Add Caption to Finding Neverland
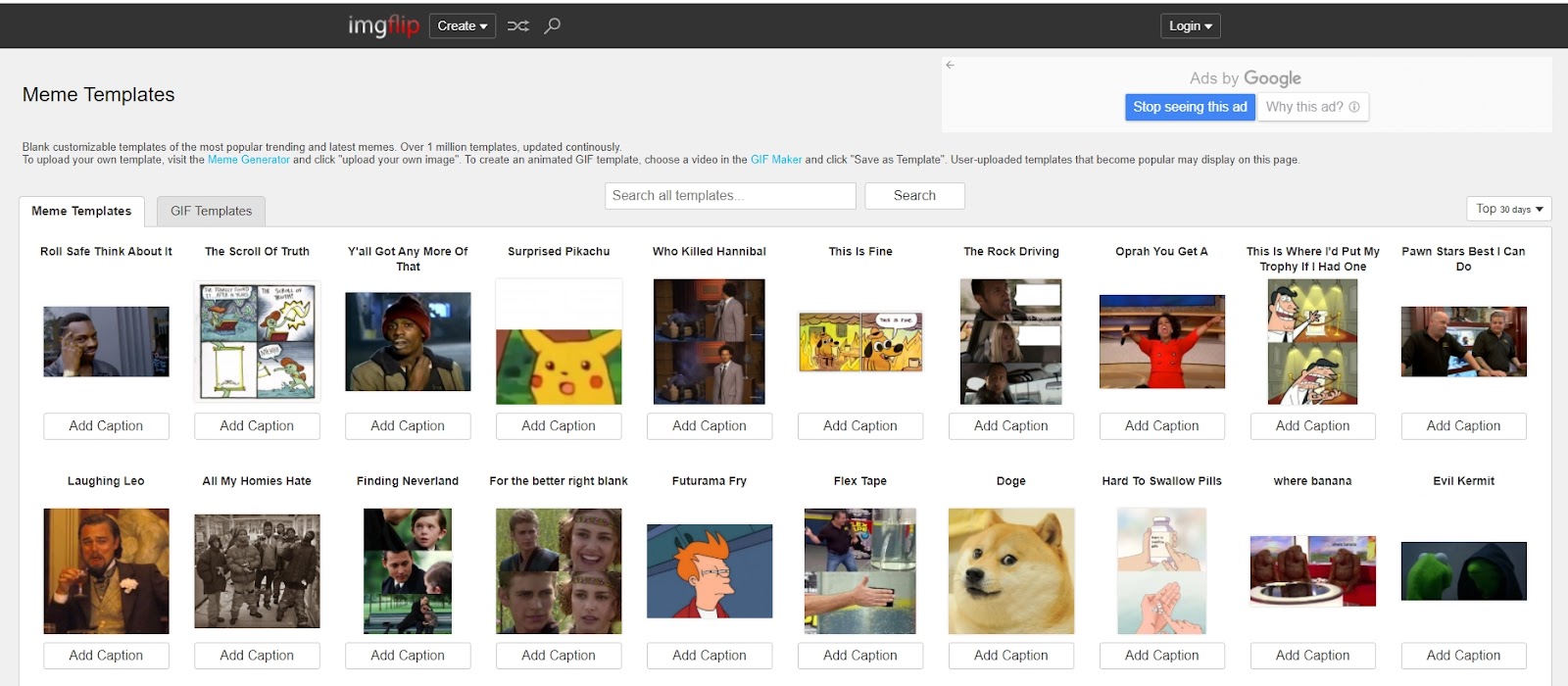The width and height of the screenshot is (1568, 686). [408, 655]
